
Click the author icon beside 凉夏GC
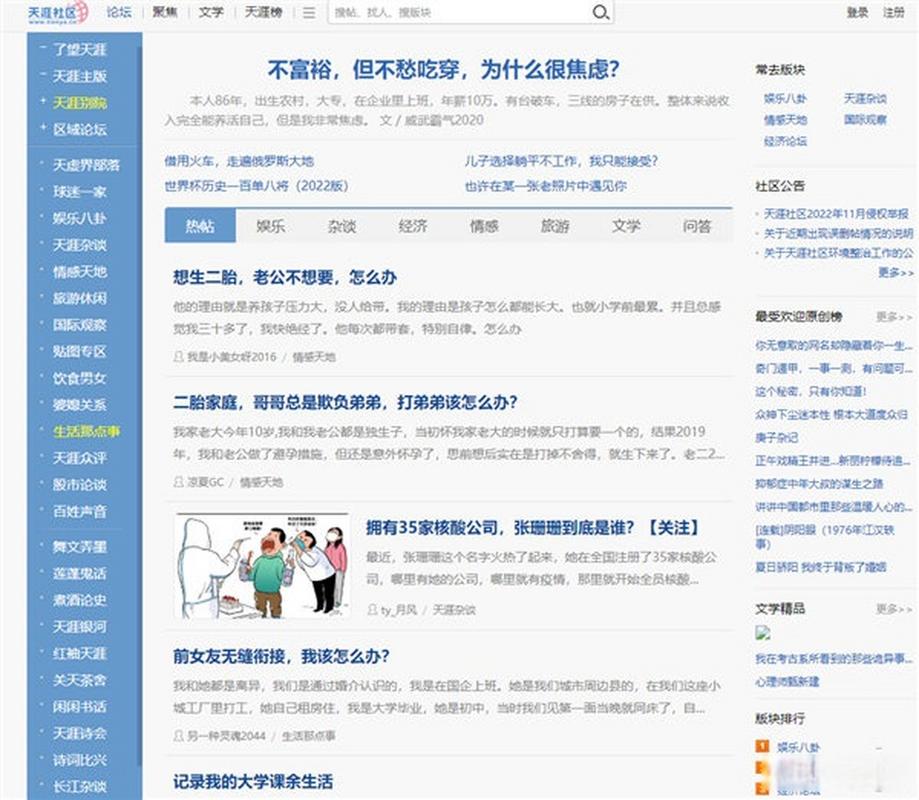click(x=178, y=483)
